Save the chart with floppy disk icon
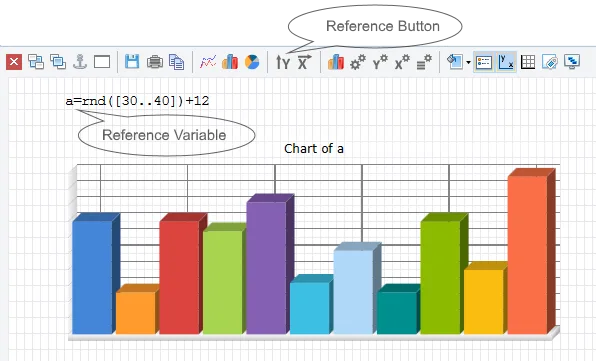The height and width of the screenshot is (361, 596). click(132, 62)
